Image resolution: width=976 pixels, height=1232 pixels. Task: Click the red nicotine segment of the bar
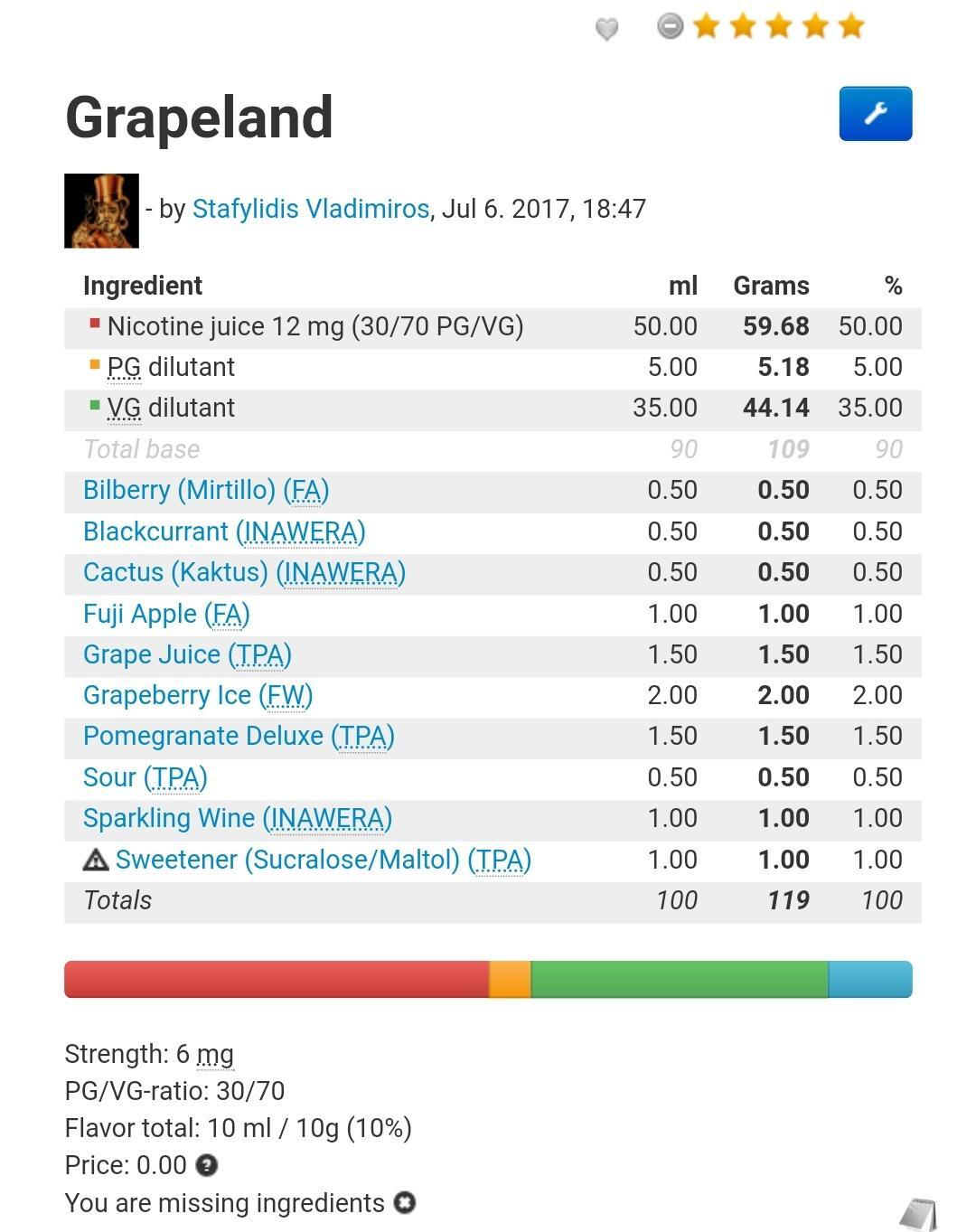pyautogui.click(x=276, y=980)
